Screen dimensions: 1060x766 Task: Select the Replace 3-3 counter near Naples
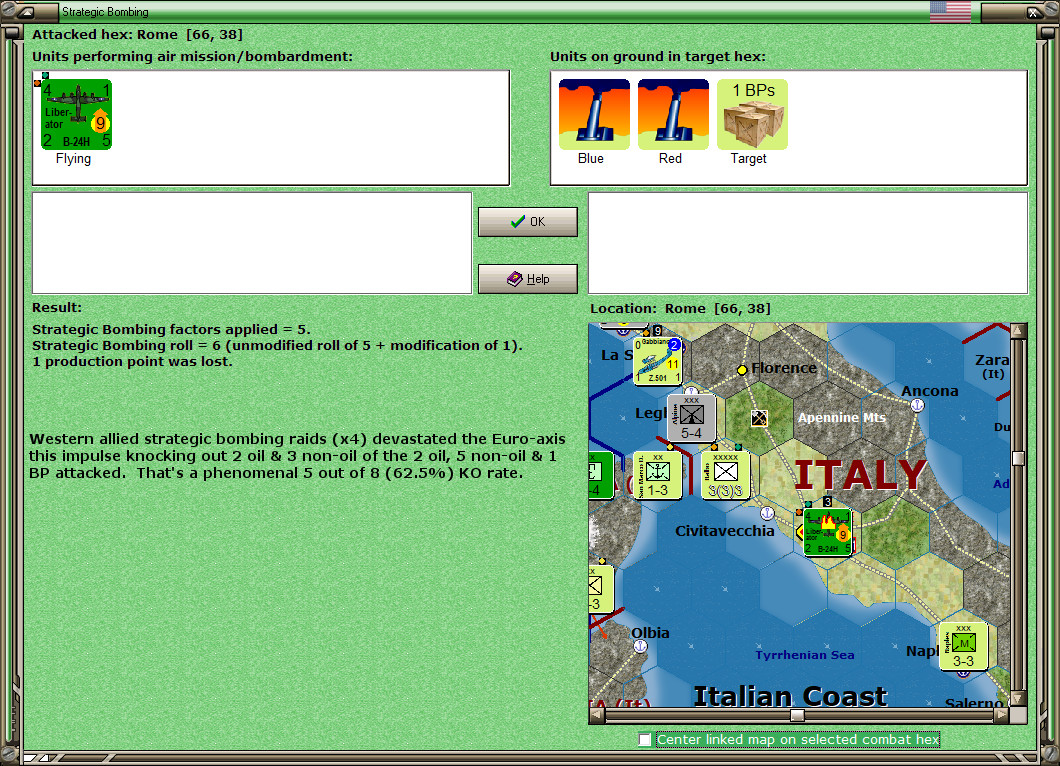962,647
